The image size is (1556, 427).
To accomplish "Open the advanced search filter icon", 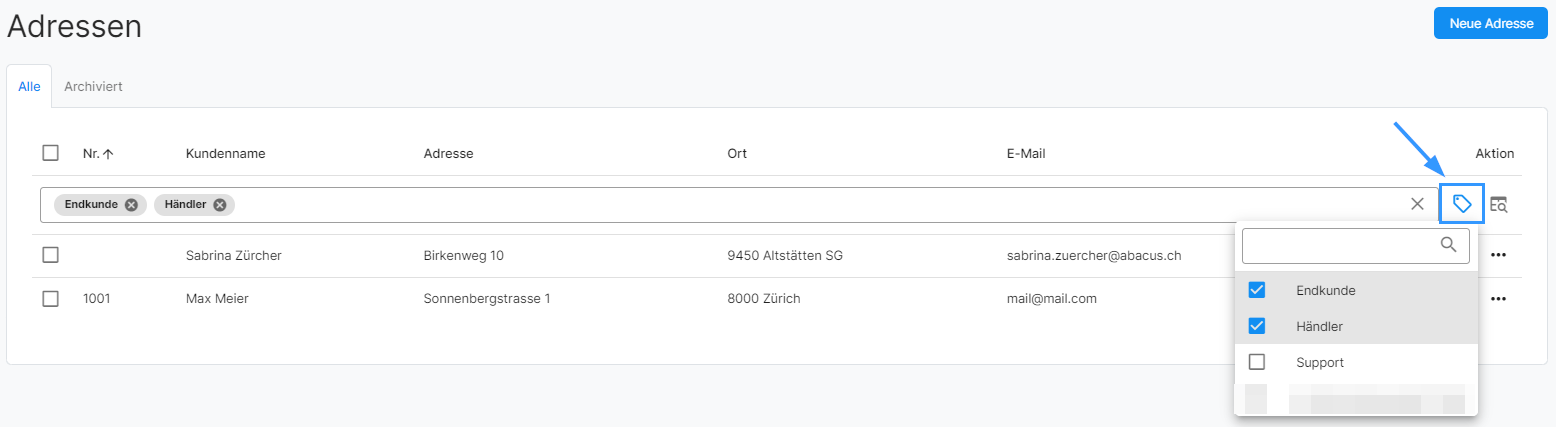I will (x=1498, y=204).
